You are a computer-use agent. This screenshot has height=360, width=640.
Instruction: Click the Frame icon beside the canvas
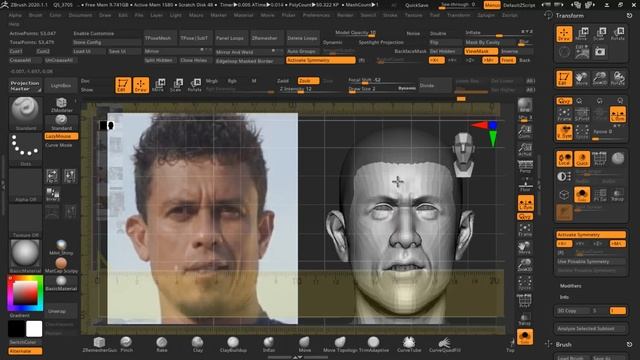pyautogui.click(x=525, y=230)
